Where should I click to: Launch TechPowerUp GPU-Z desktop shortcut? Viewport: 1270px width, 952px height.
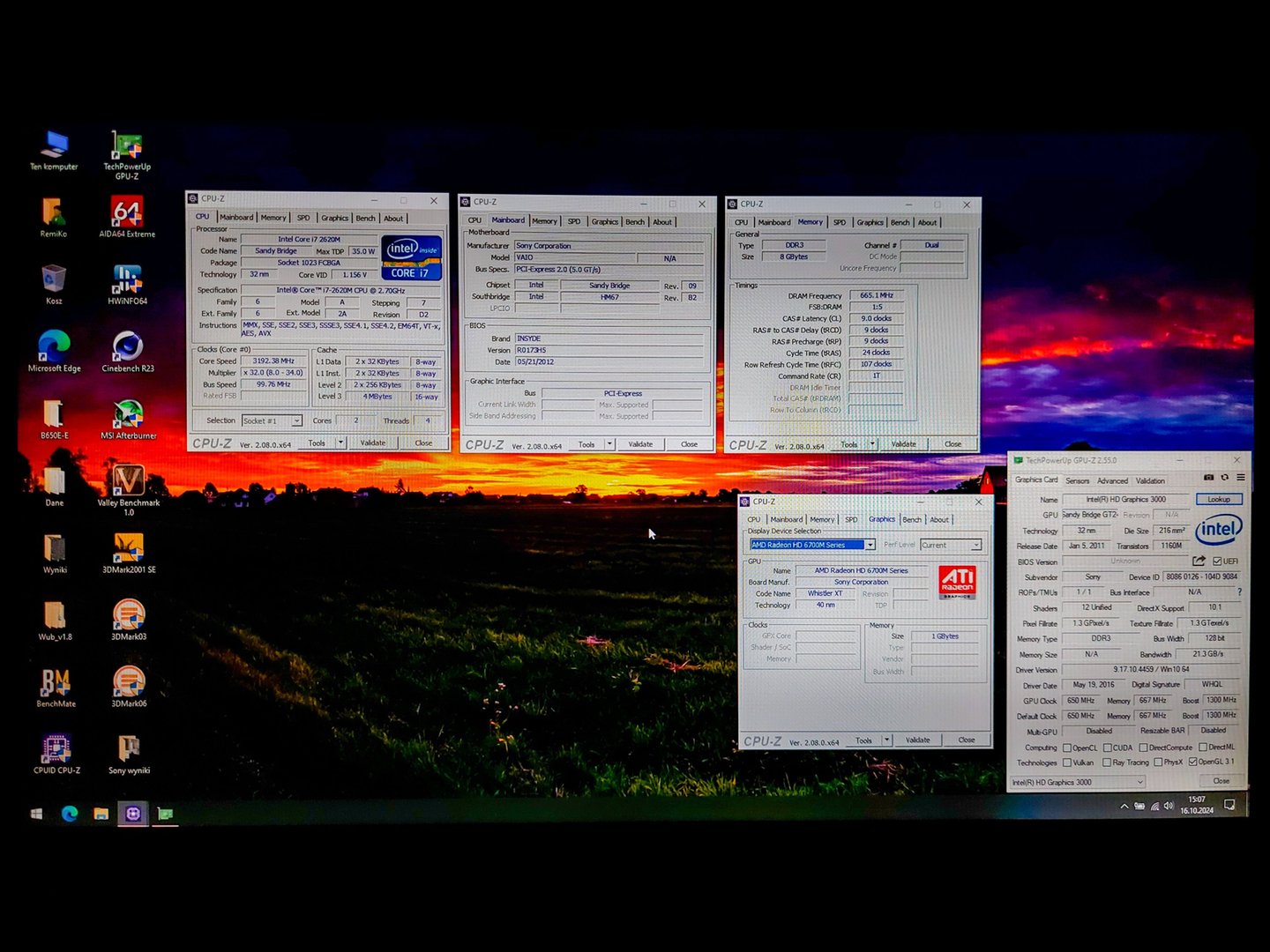pos(127,154)
